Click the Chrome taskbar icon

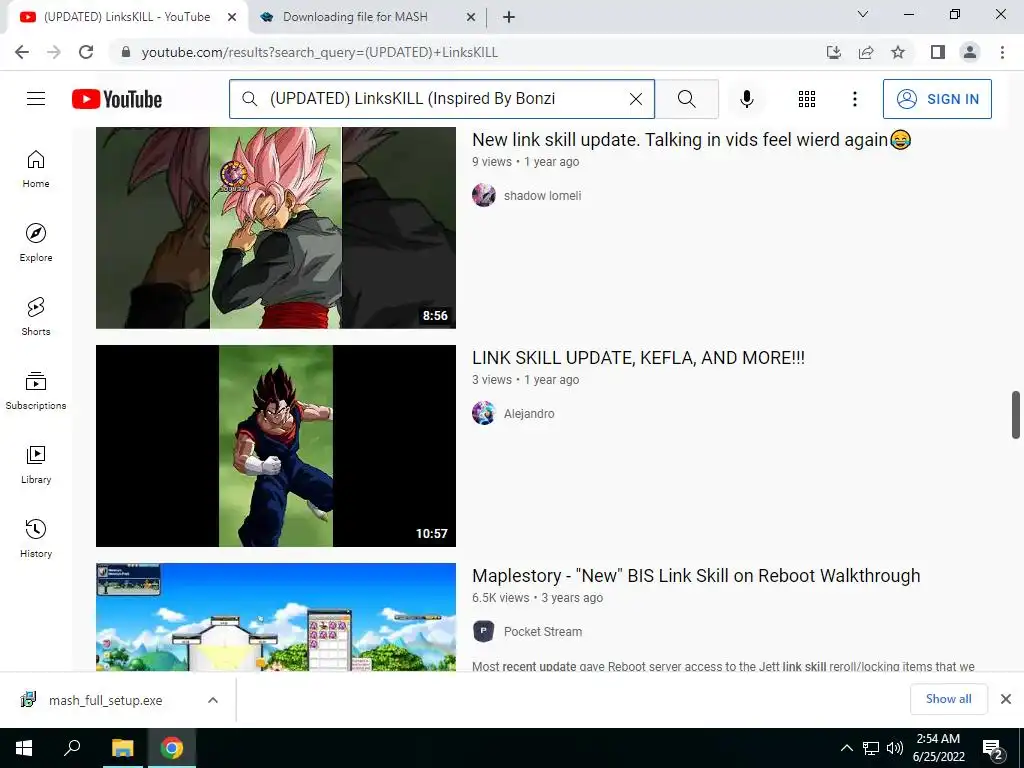[x=172, y=748]
